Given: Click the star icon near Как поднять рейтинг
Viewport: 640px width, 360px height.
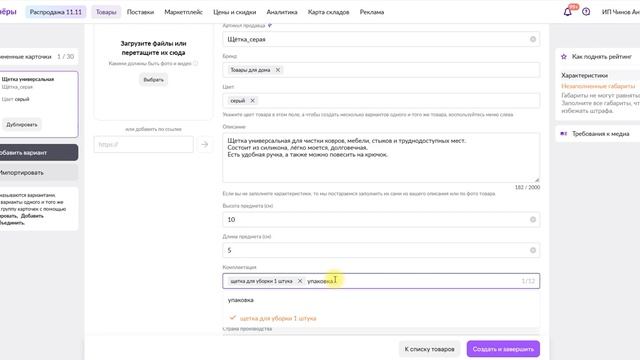Looking at the screenshot, I should pos(564,57).
